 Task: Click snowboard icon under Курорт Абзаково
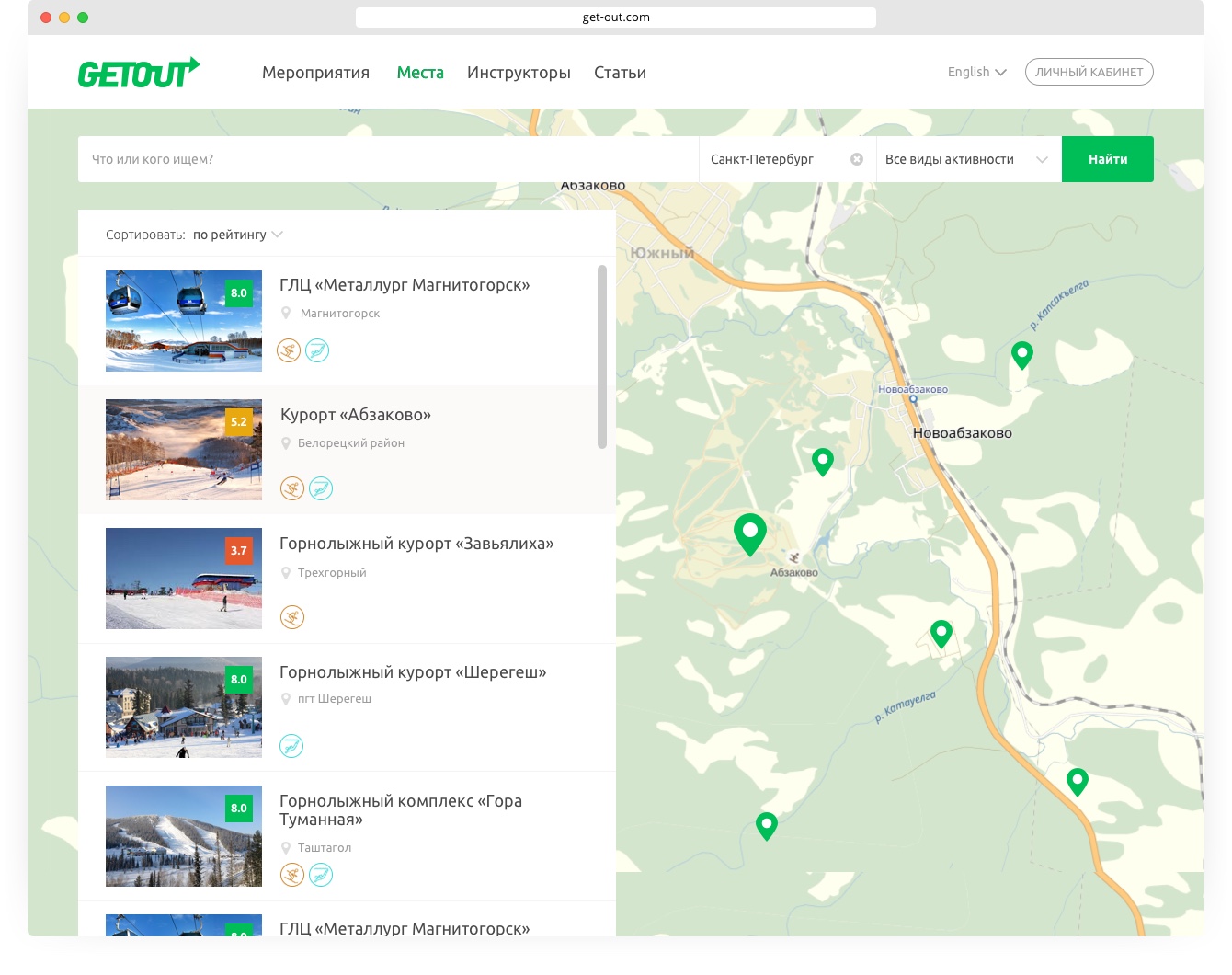coord(321,488)
